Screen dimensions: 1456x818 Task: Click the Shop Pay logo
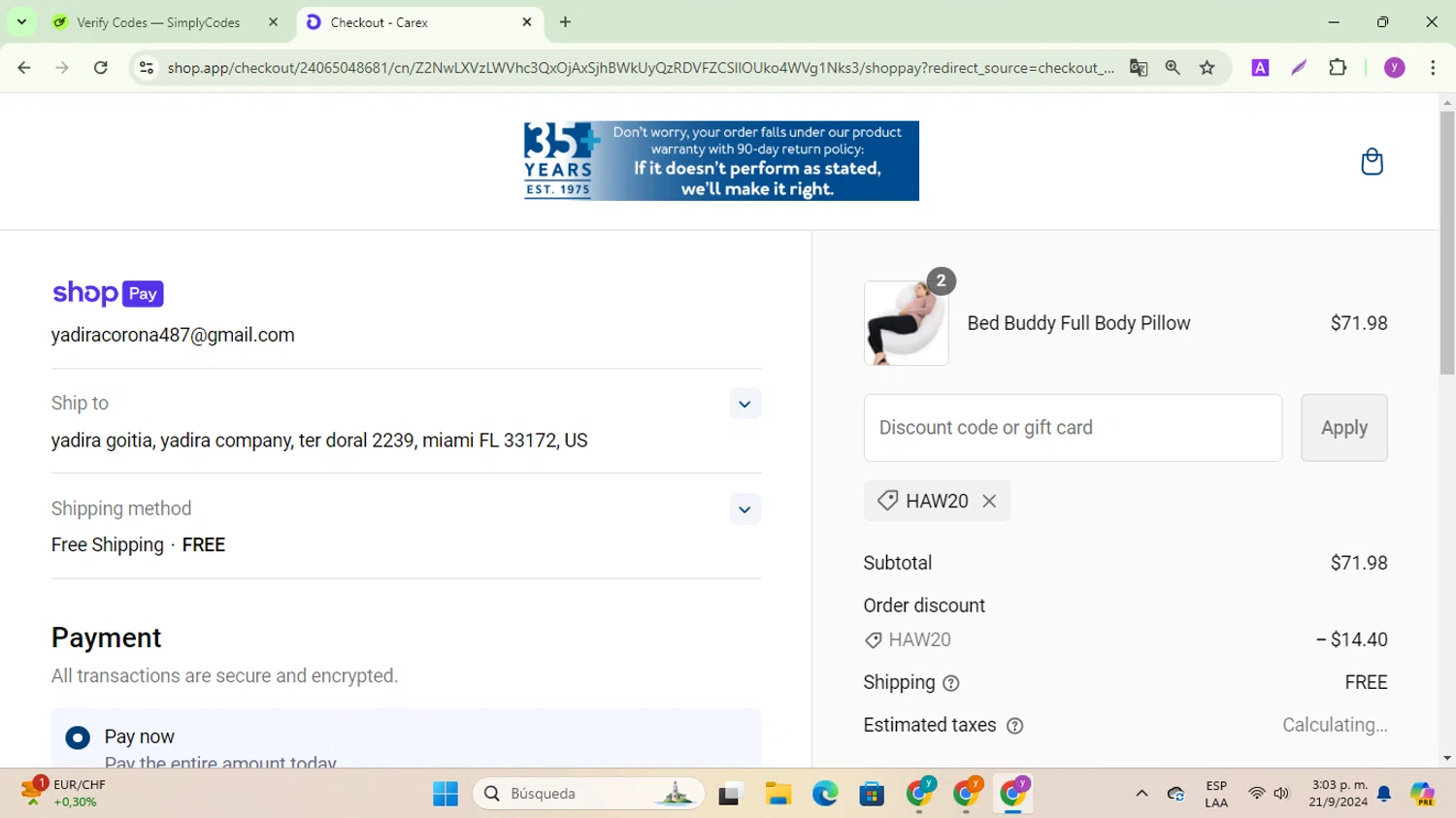click(x=108, y=293)
